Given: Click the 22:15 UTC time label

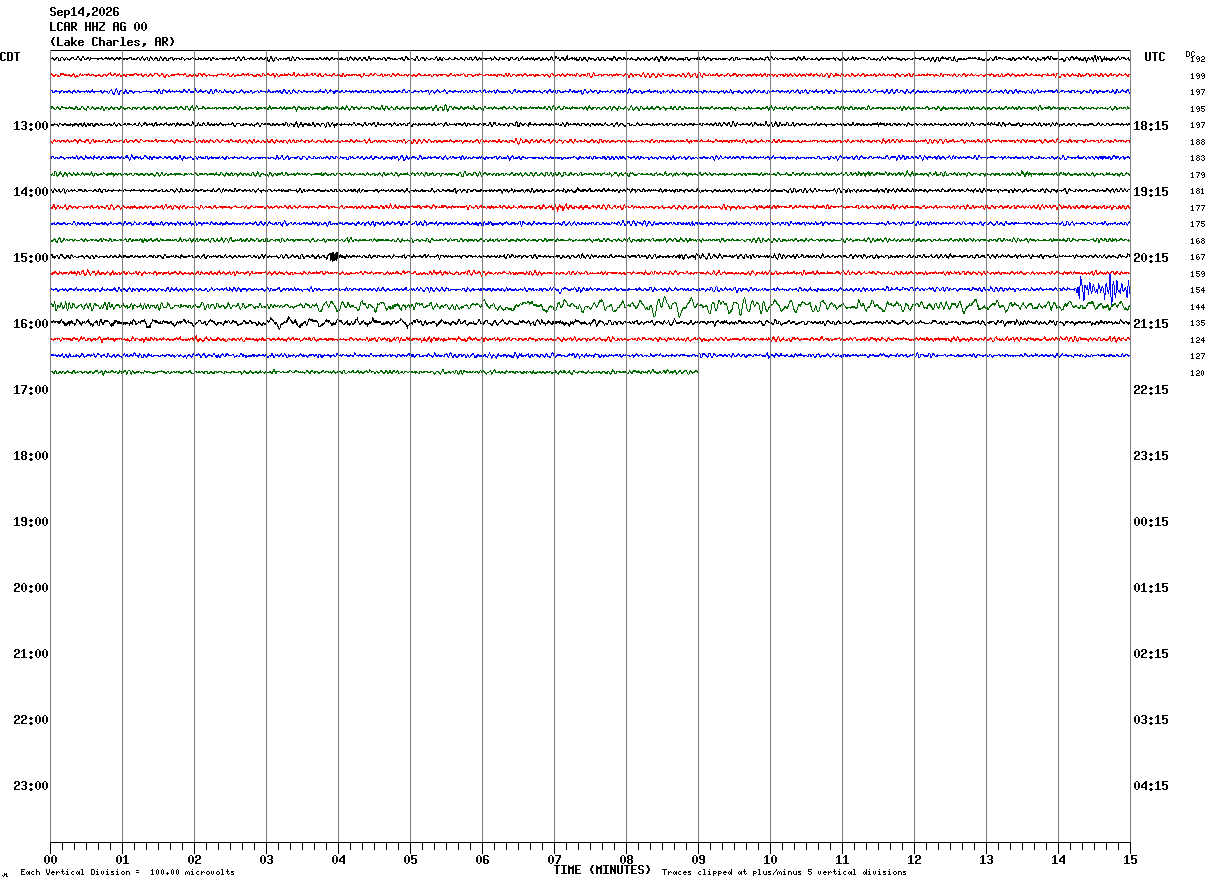Looking at the screenshot, I should point(1150,390).
